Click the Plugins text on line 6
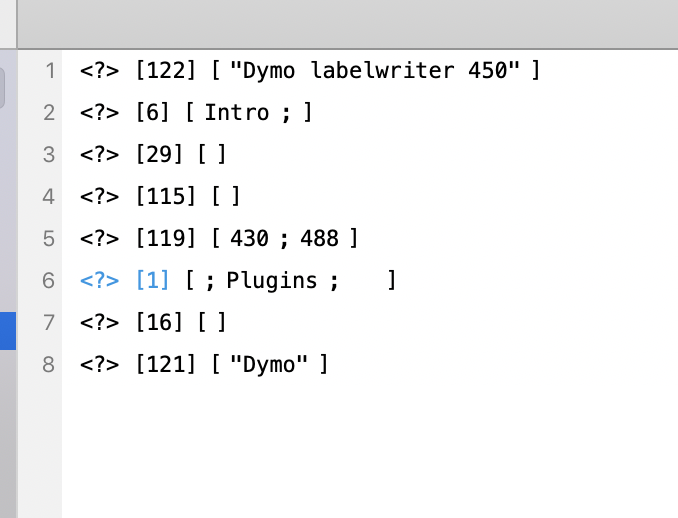 pos(272,281)
